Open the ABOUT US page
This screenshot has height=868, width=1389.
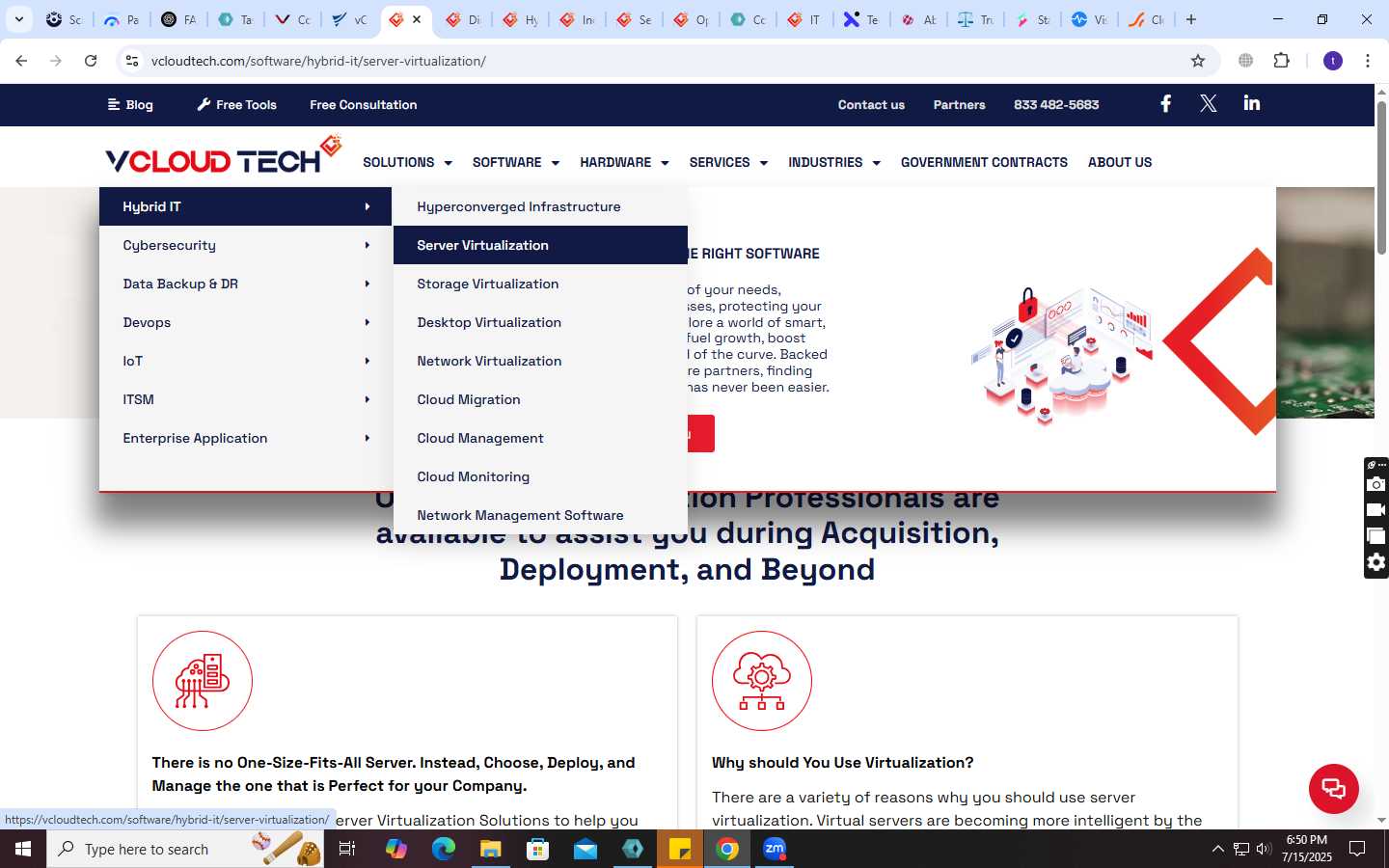(x=1120, y=162)
